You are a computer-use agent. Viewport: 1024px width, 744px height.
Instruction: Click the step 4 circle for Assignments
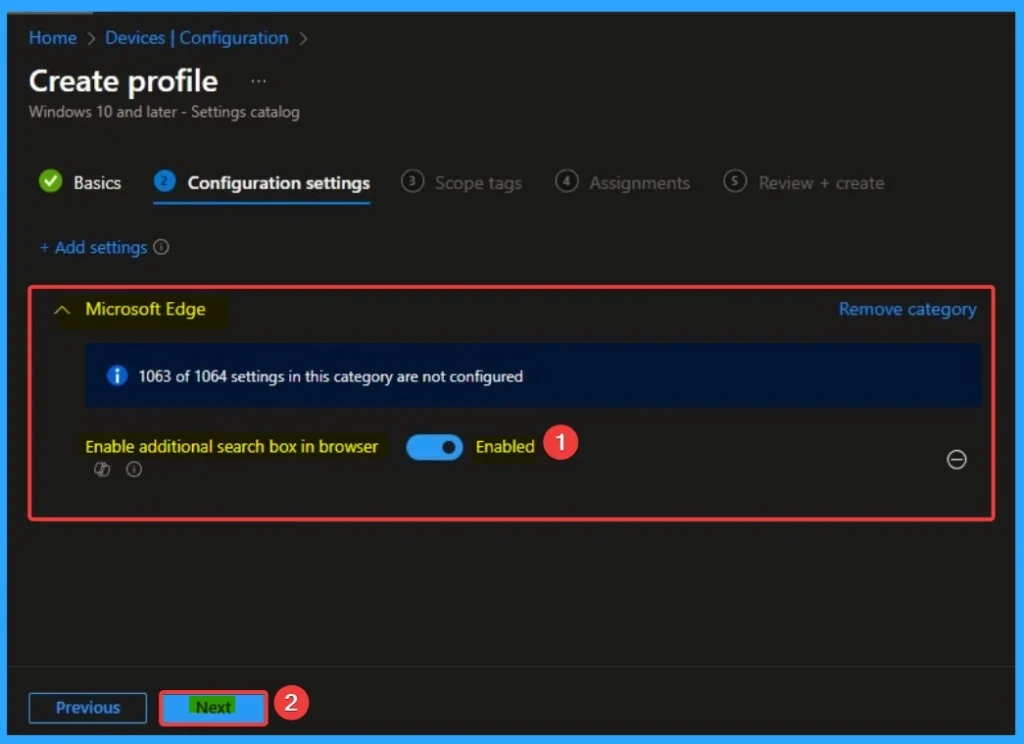[x=566, y=181]
